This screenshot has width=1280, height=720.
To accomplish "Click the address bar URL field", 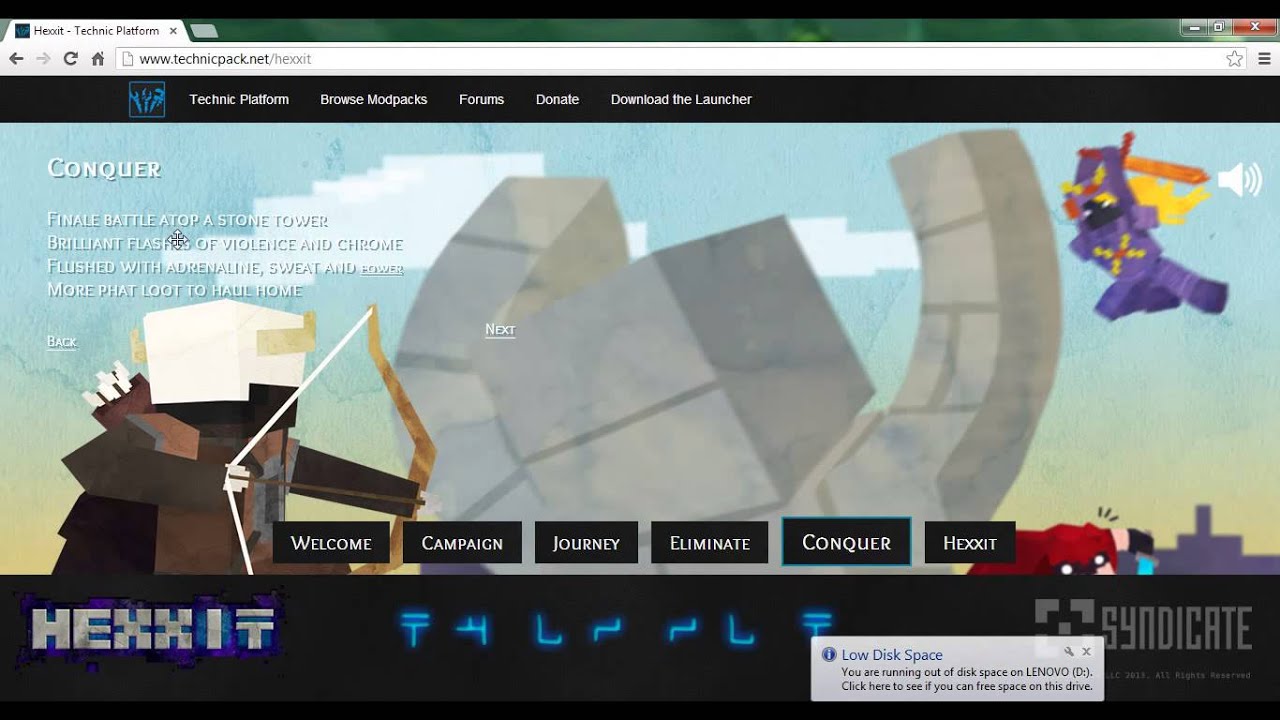I will click(x=670, y=59).
